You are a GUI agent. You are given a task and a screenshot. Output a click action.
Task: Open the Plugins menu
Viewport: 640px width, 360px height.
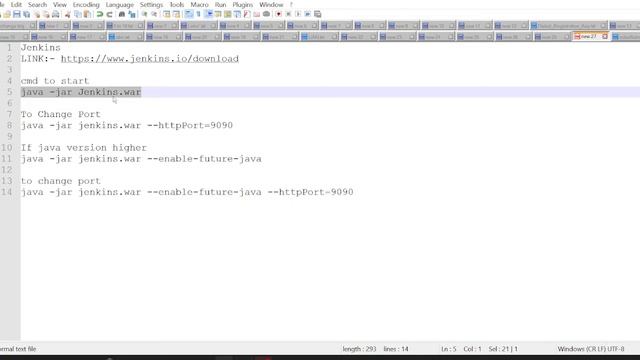(242, 4)
